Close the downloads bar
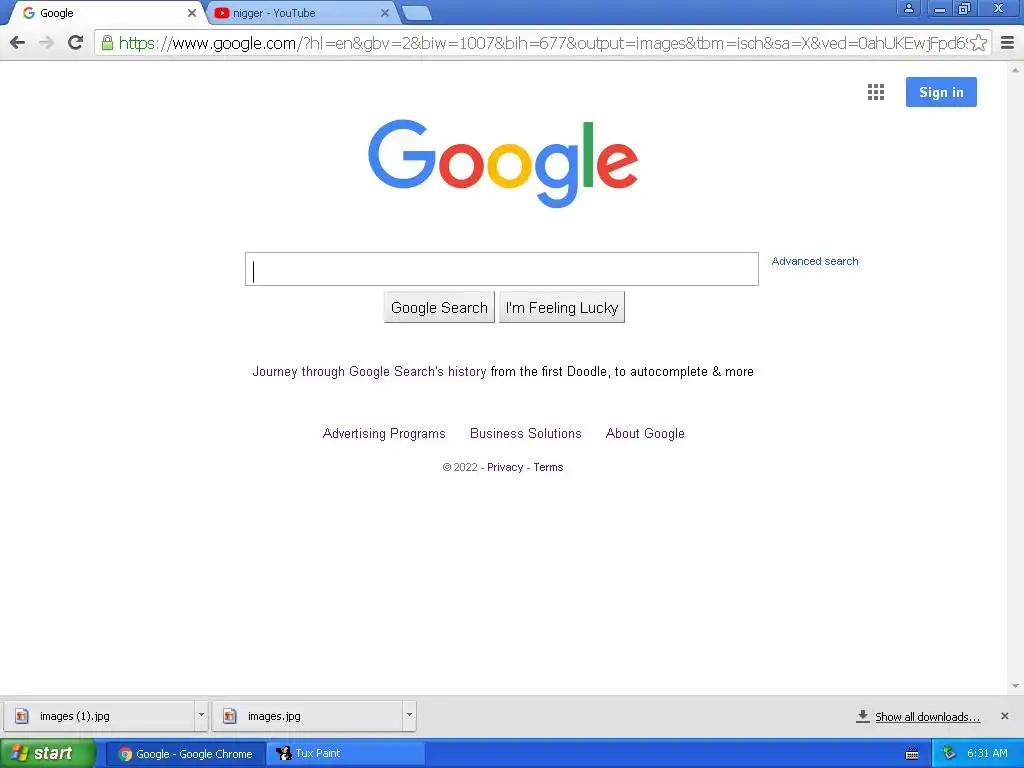 click(x=1005, y=716)
